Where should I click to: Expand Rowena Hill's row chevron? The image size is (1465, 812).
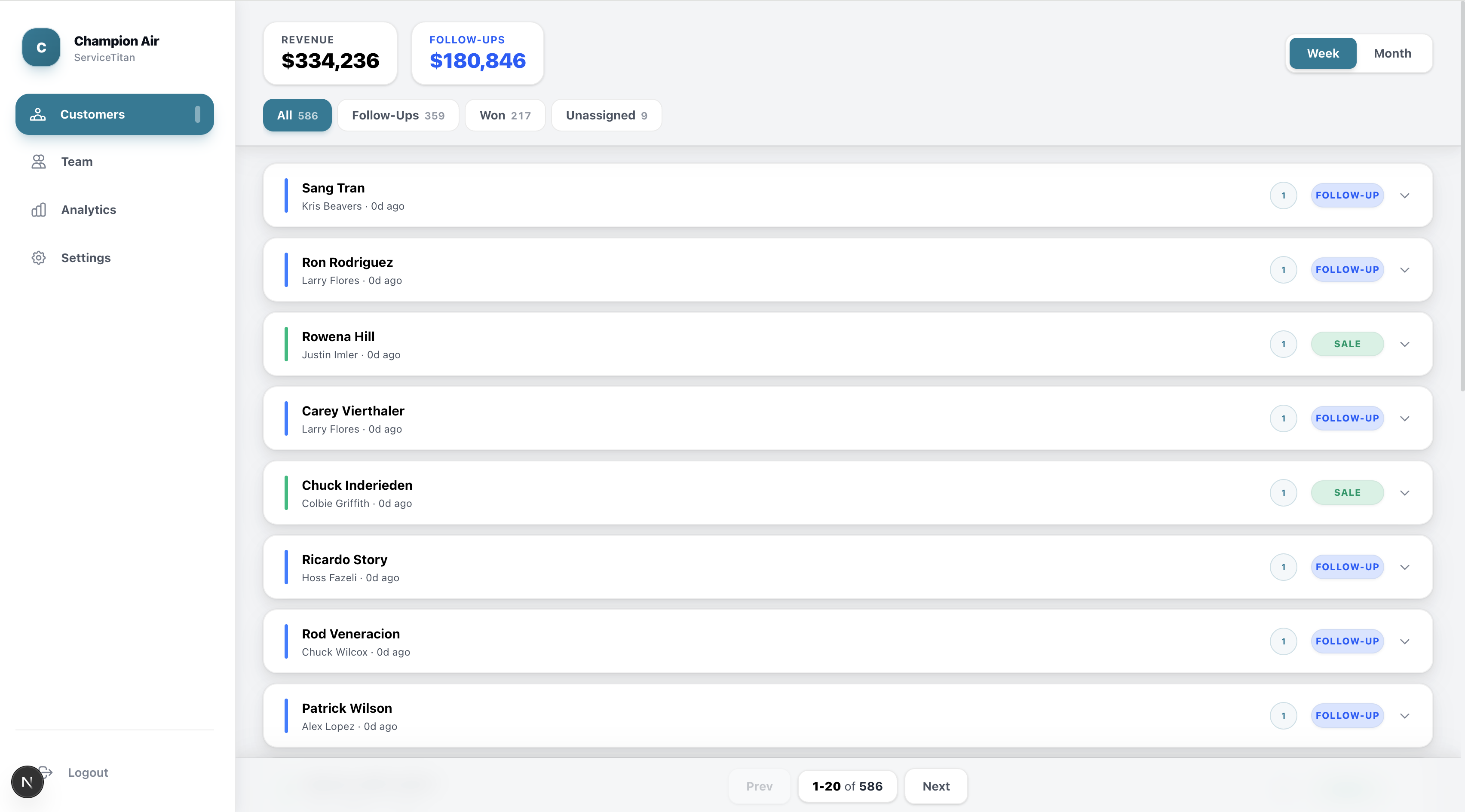coord(1405,344)
